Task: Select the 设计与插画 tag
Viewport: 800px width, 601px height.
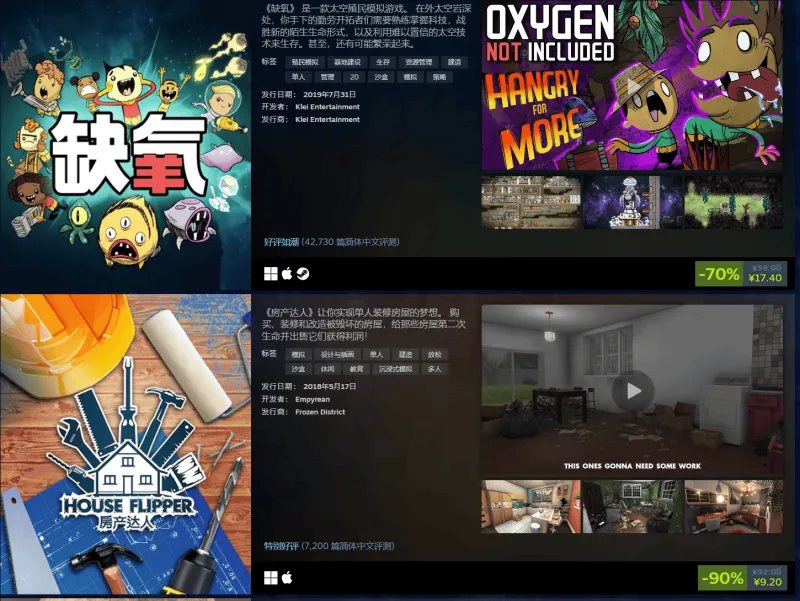Action: tap(337, 355)
